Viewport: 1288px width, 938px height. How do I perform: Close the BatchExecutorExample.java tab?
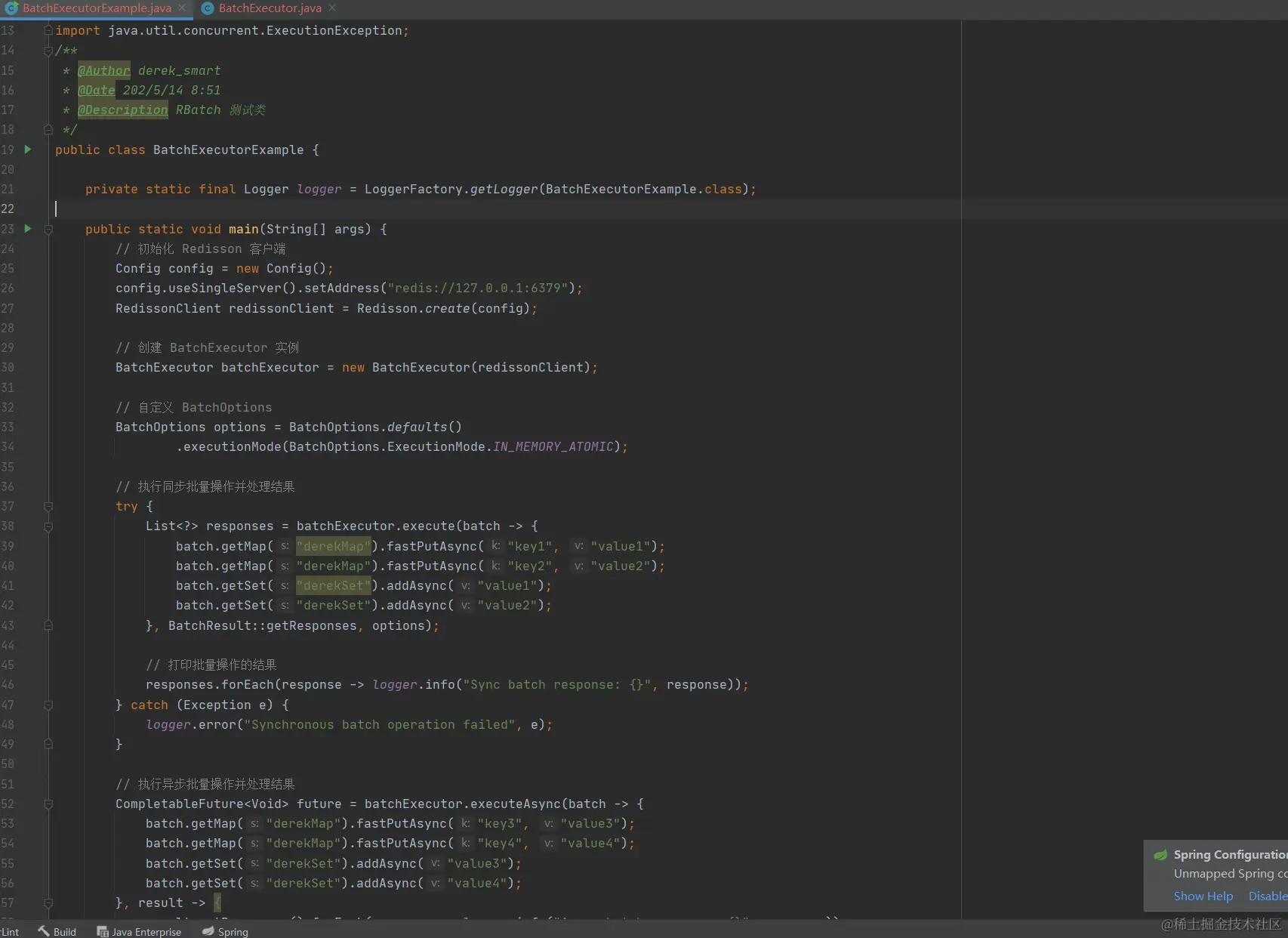[182, 8]
